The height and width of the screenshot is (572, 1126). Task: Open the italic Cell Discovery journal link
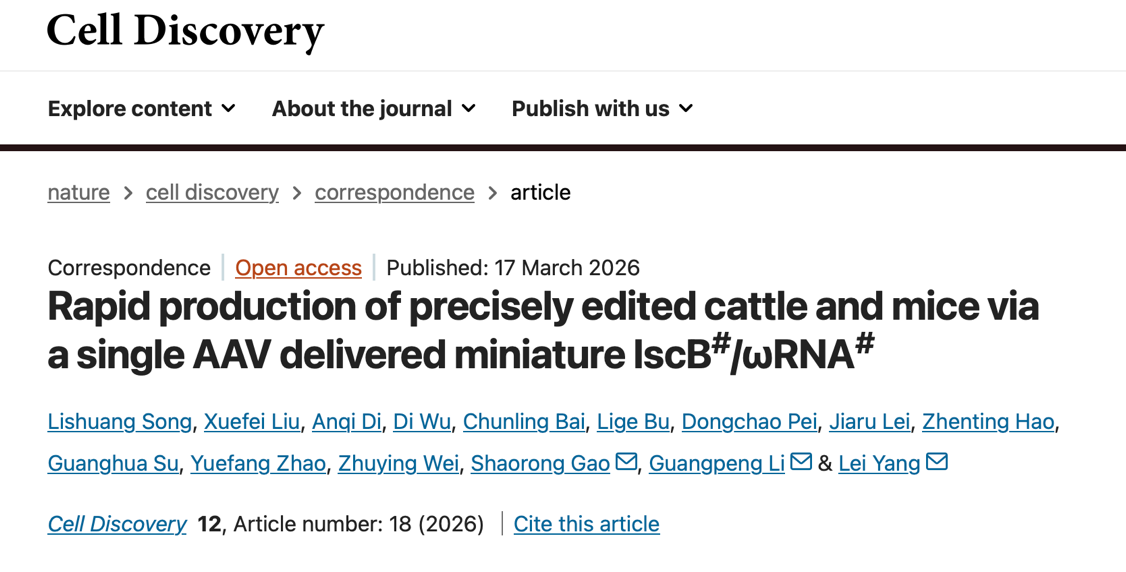pos(117,524)
